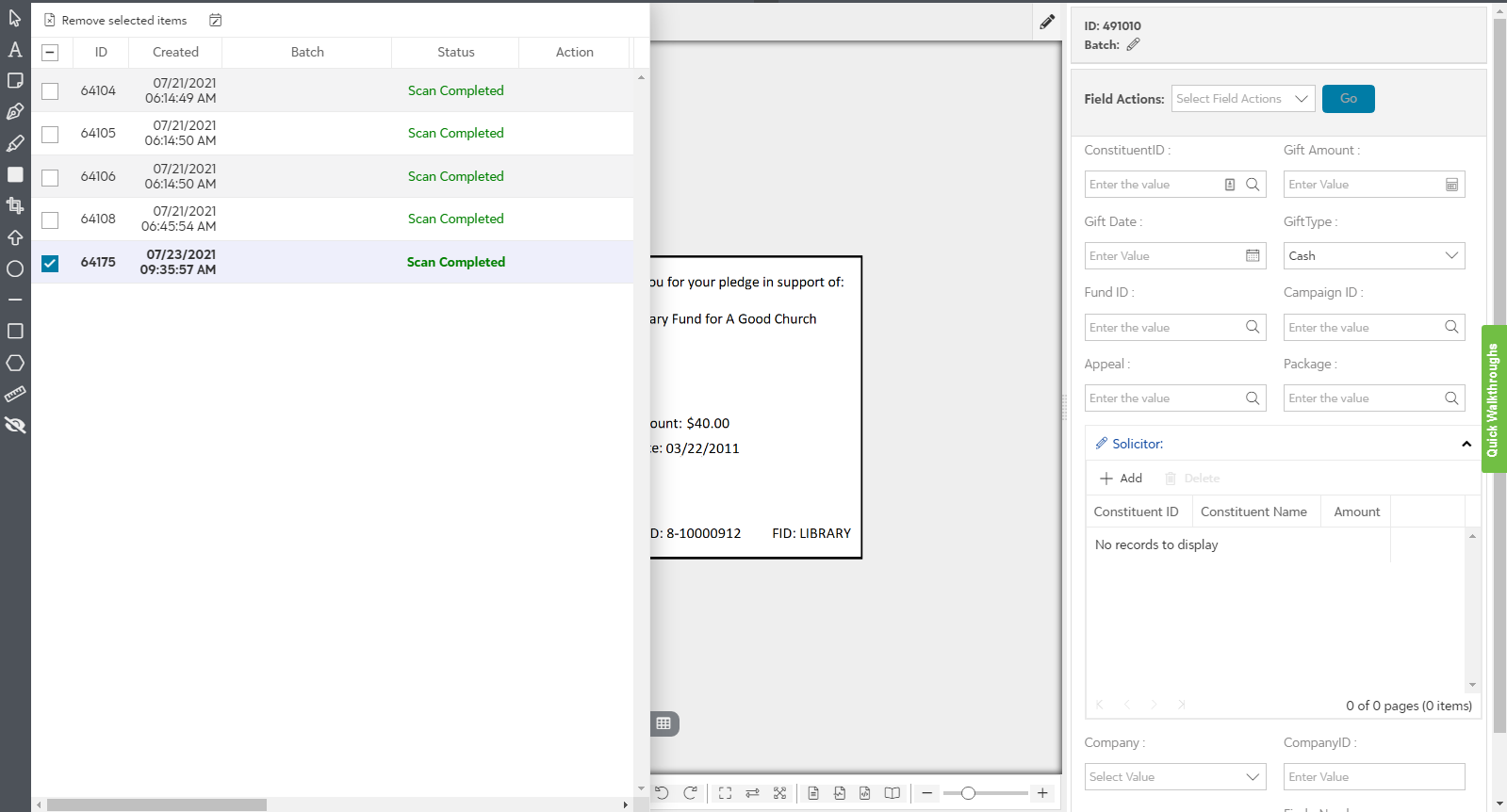Click Remove selected items
1507x812 pixels.
pyautogui.click(x=116, y=21)
